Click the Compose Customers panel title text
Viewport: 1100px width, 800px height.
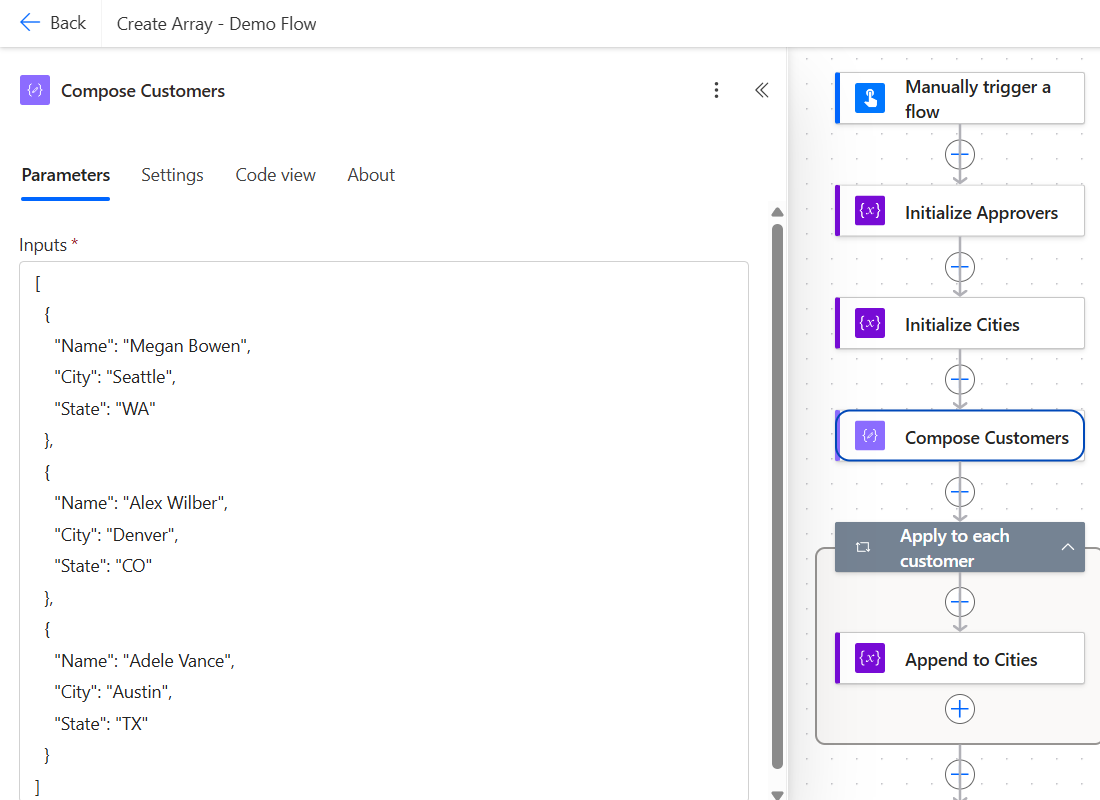143,91
